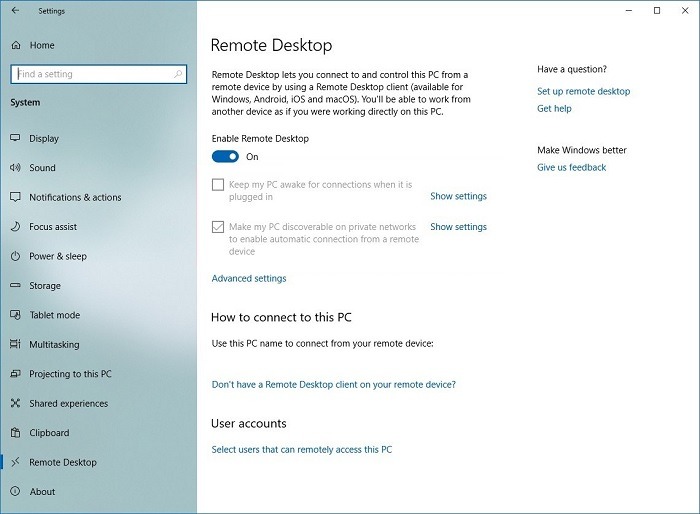Minimize the Settings window
This screenshot has width=700, height=514.
coord(629,11)
